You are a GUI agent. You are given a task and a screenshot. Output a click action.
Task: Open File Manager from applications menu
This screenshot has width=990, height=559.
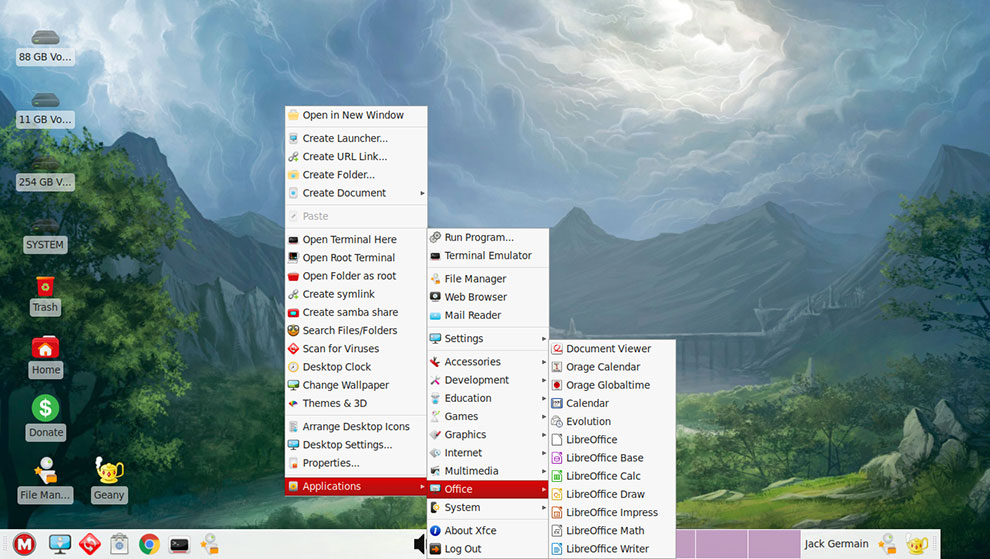(488, 279)
